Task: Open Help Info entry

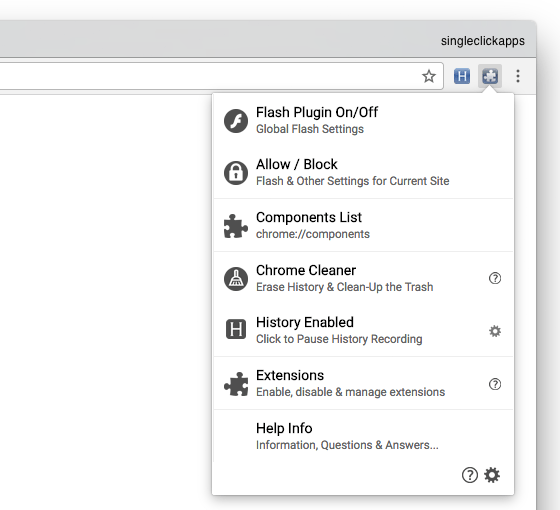Action: (x=363, y=436)
